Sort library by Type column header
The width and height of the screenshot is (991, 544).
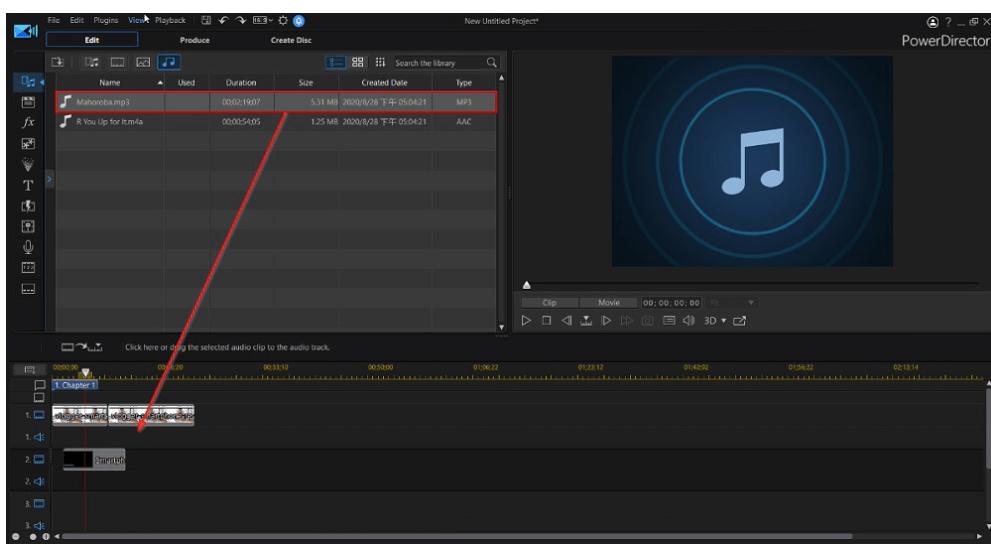point(464,83)
